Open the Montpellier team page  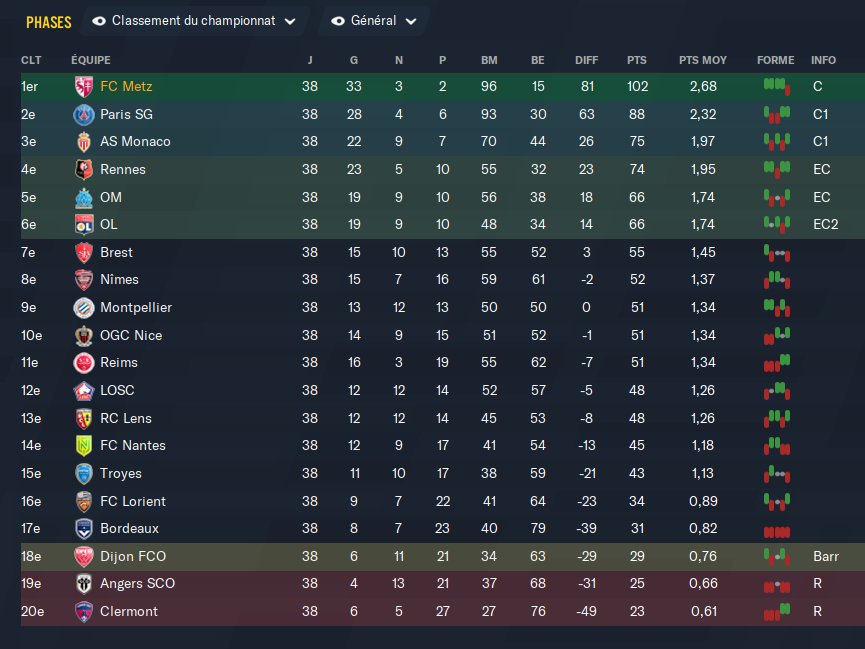point(136,308)
